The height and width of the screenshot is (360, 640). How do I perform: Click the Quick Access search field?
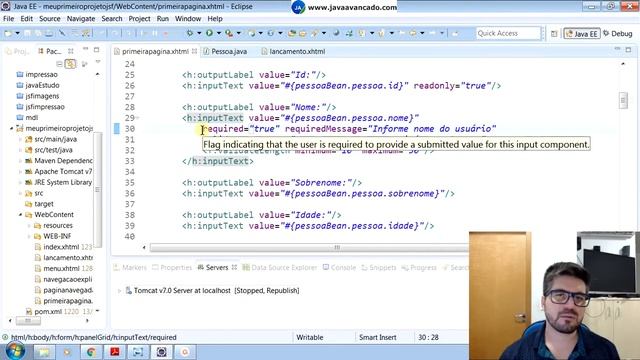click(508, 33)
